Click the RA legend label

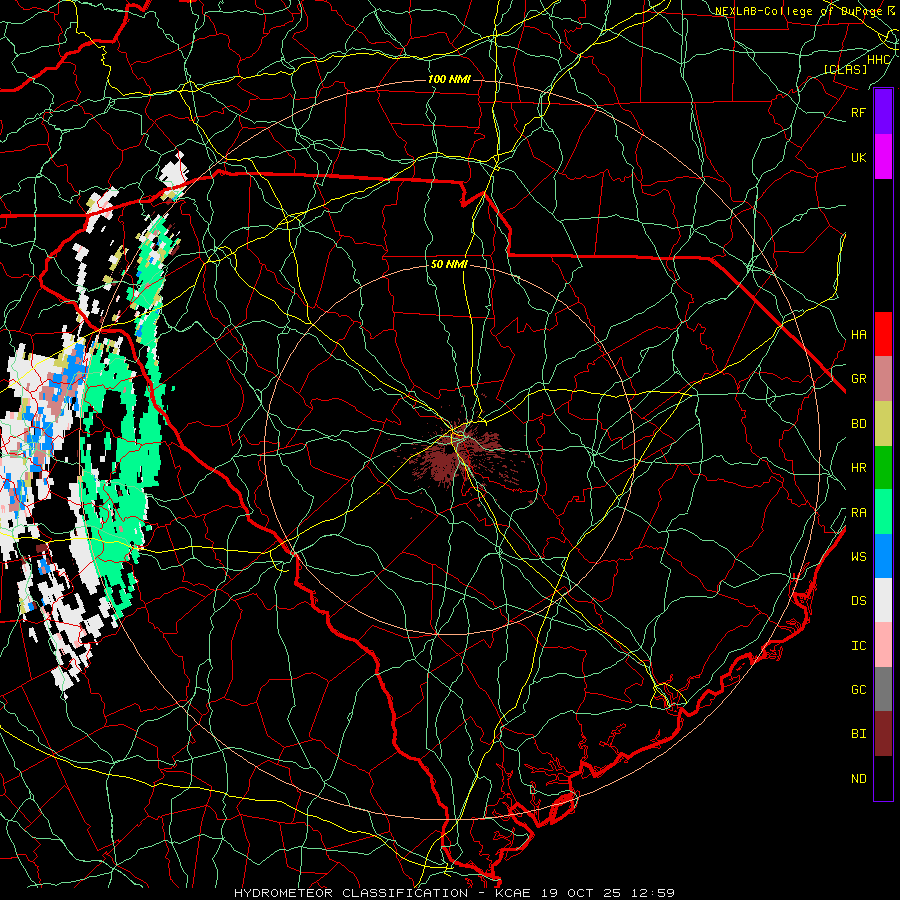[x=858, y=513]
